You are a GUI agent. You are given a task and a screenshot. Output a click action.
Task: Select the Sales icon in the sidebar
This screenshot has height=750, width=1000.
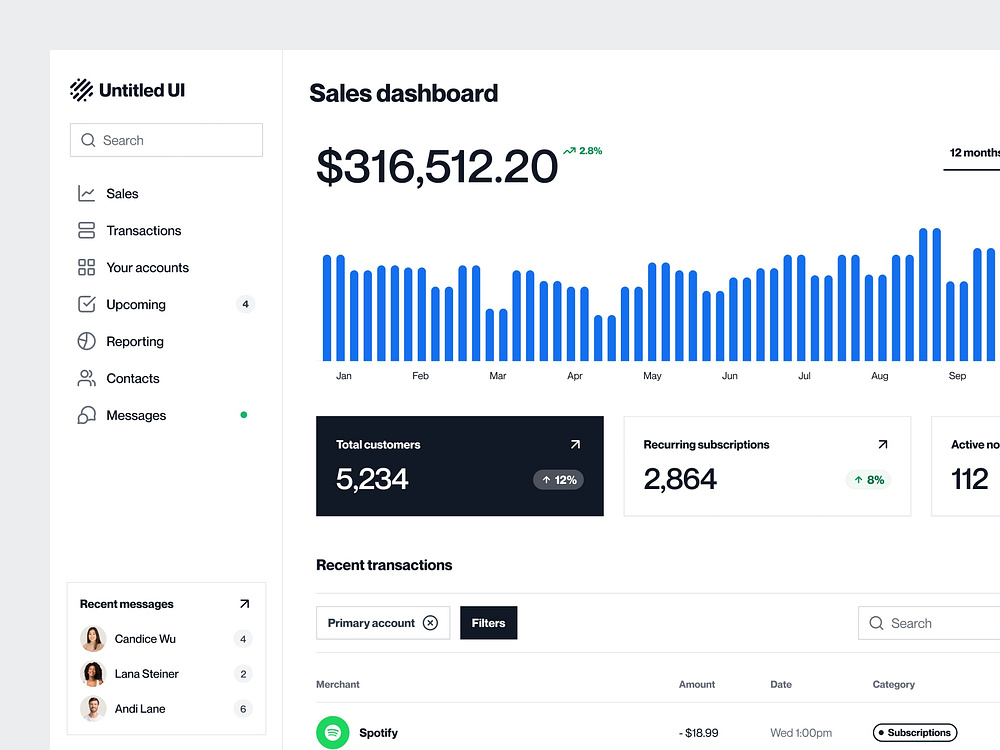click(85, 193)
